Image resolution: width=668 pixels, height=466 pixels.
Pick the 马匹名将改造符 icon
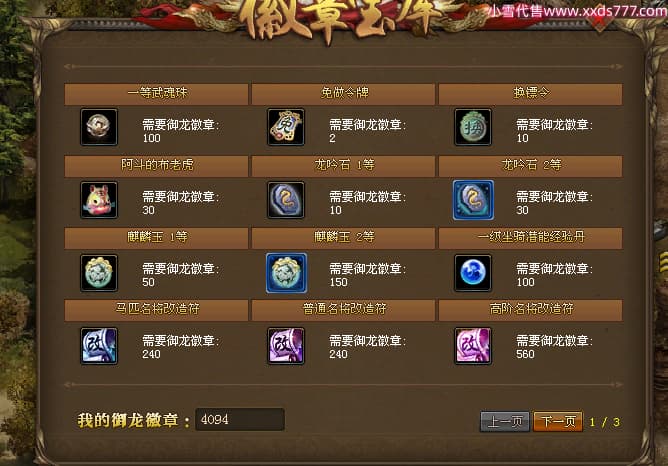99,345
